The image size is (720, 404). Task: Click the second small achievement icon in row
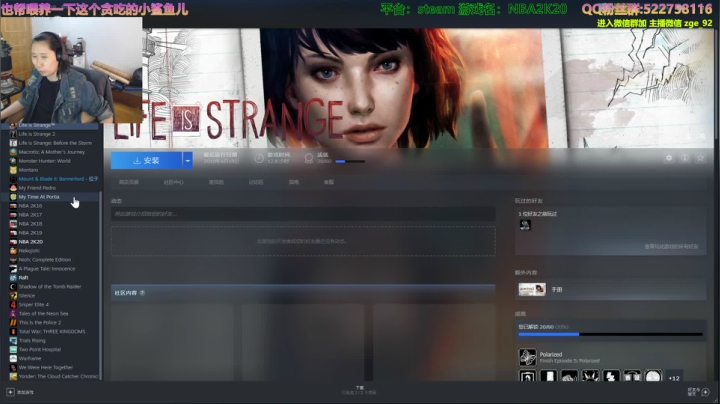click(549, 376)
